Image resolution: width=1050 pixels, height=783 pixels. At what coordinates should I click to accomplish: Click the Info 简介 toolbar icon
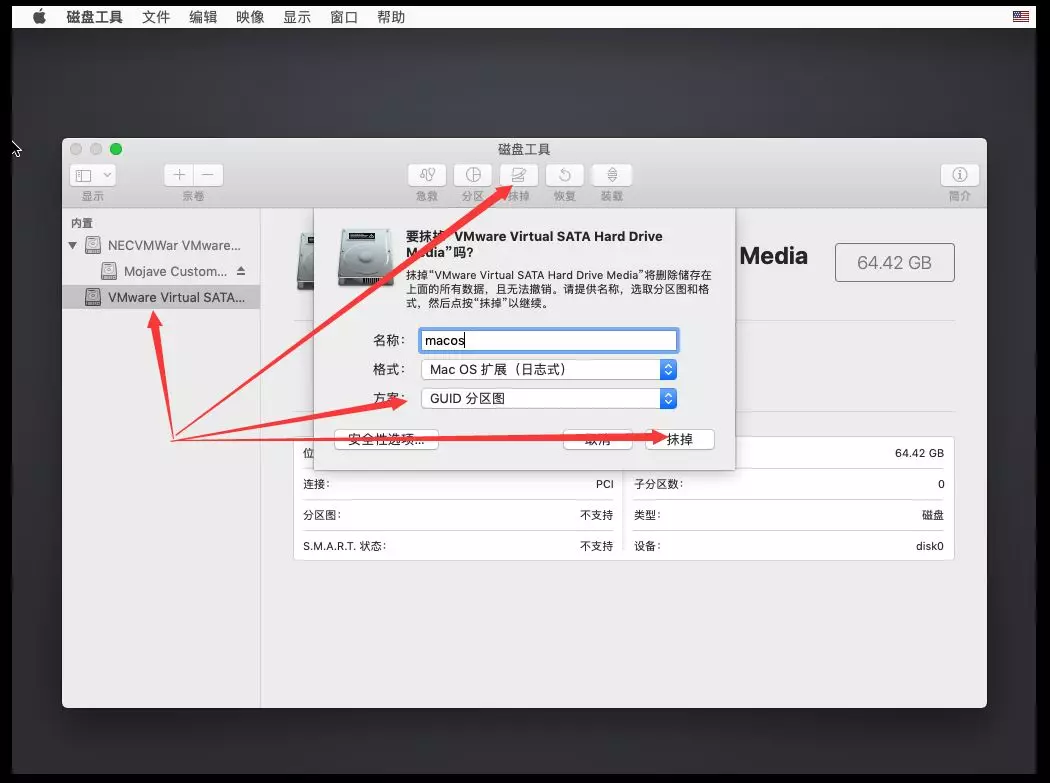(960, 175)
